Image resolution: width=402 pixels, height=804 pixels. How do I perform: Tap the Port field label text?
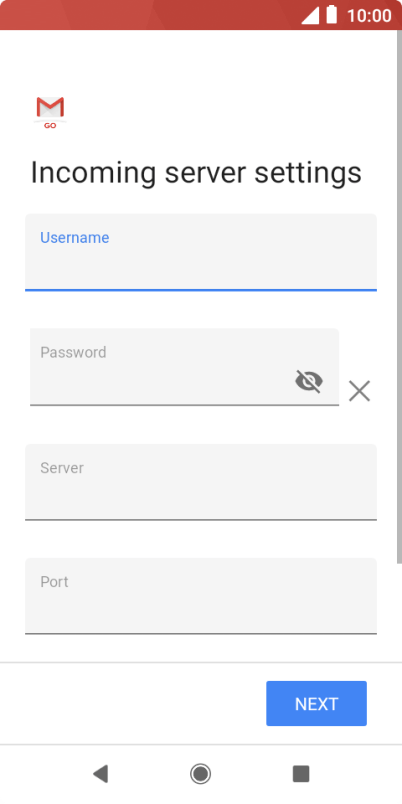click(x=54, y=582)
